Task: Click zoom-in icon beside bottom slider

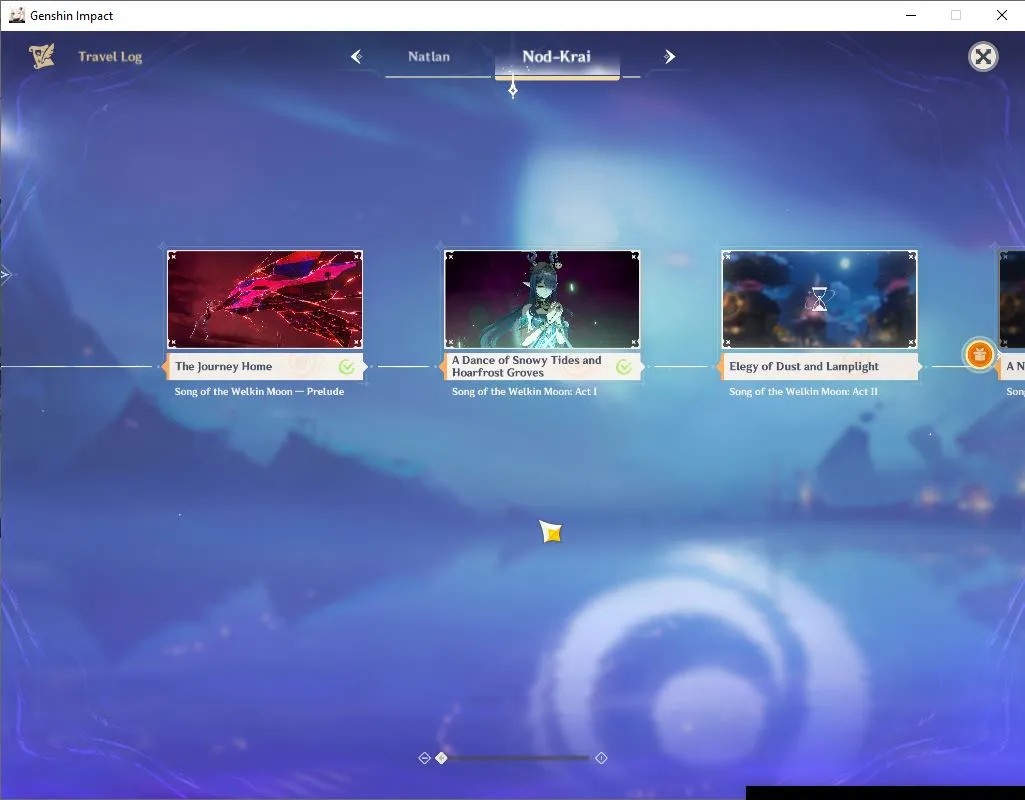Action: point(601,758)
